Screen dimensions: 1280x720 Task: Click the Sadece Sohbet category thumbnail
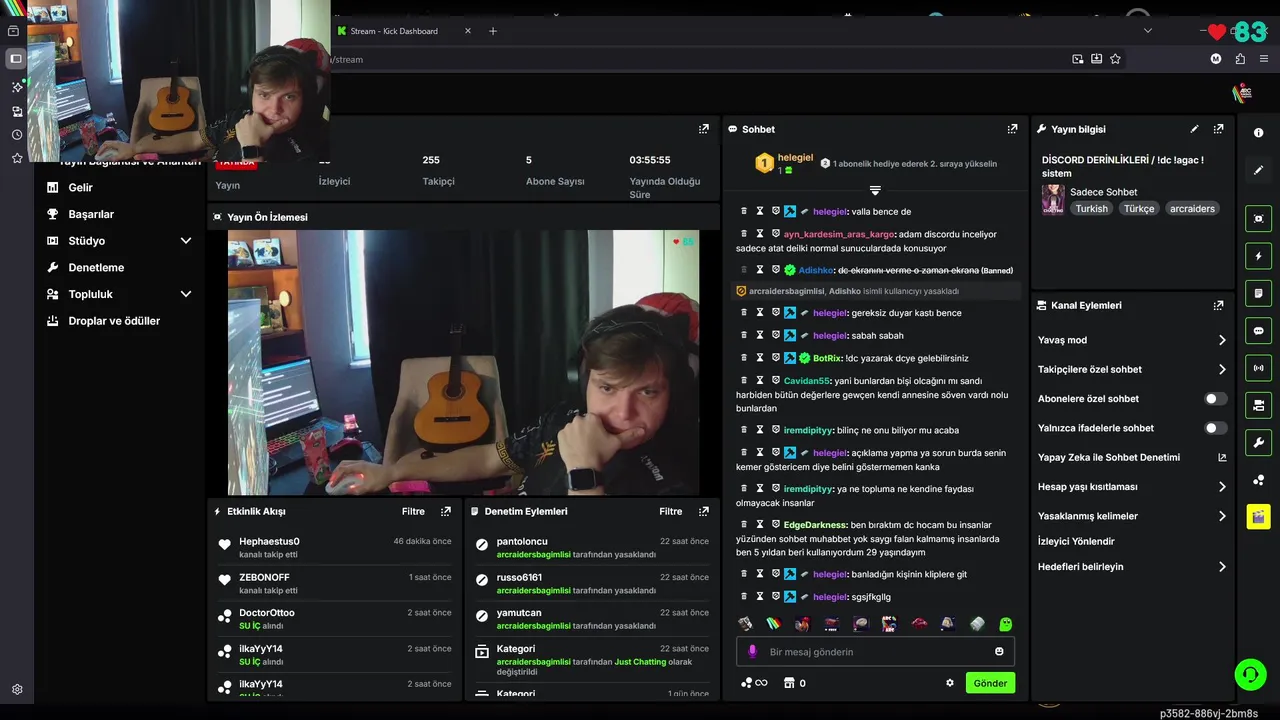coord(1053,200)
